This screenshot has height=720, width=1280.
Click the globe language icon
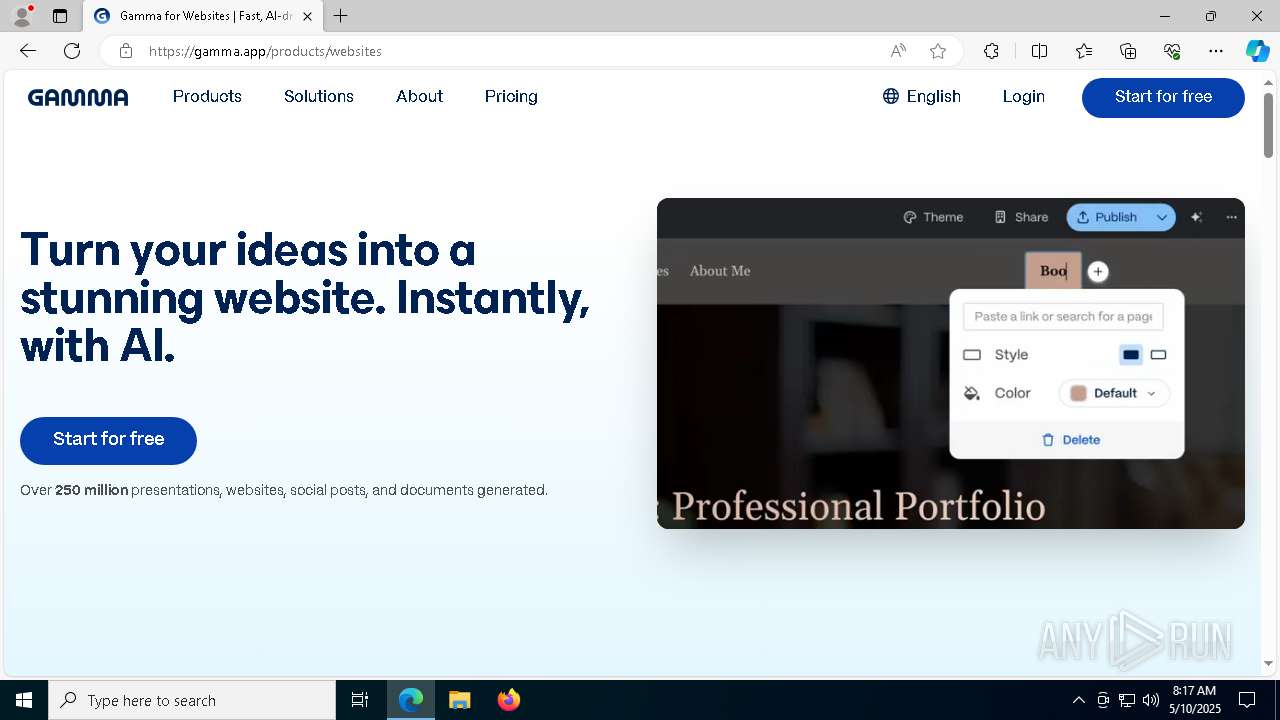[x=891, y=96]
